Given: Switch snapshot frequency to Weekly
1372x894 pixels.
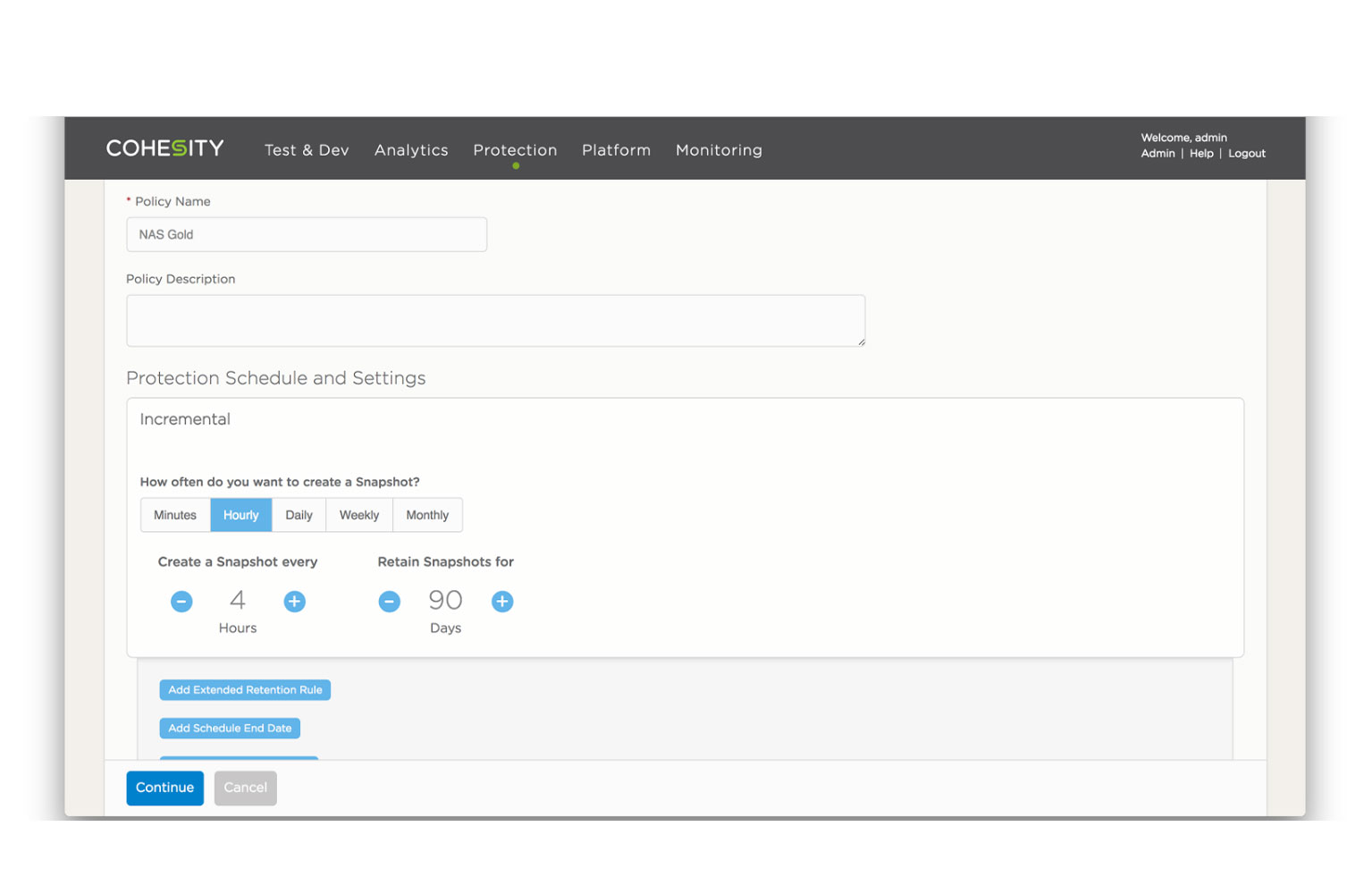Looking at the screenshot, I should coord(359,515).
